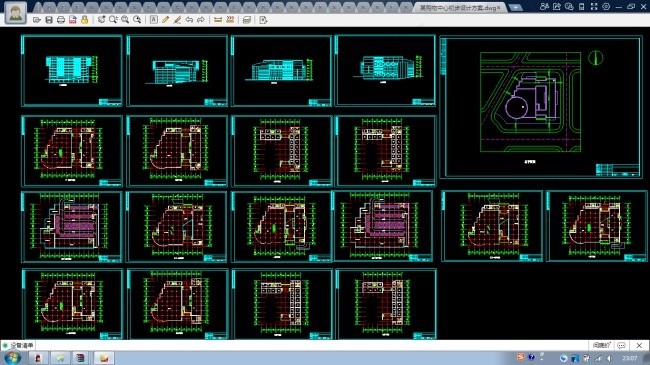Toggle fullscreen mode from title bar

point(594,7)
